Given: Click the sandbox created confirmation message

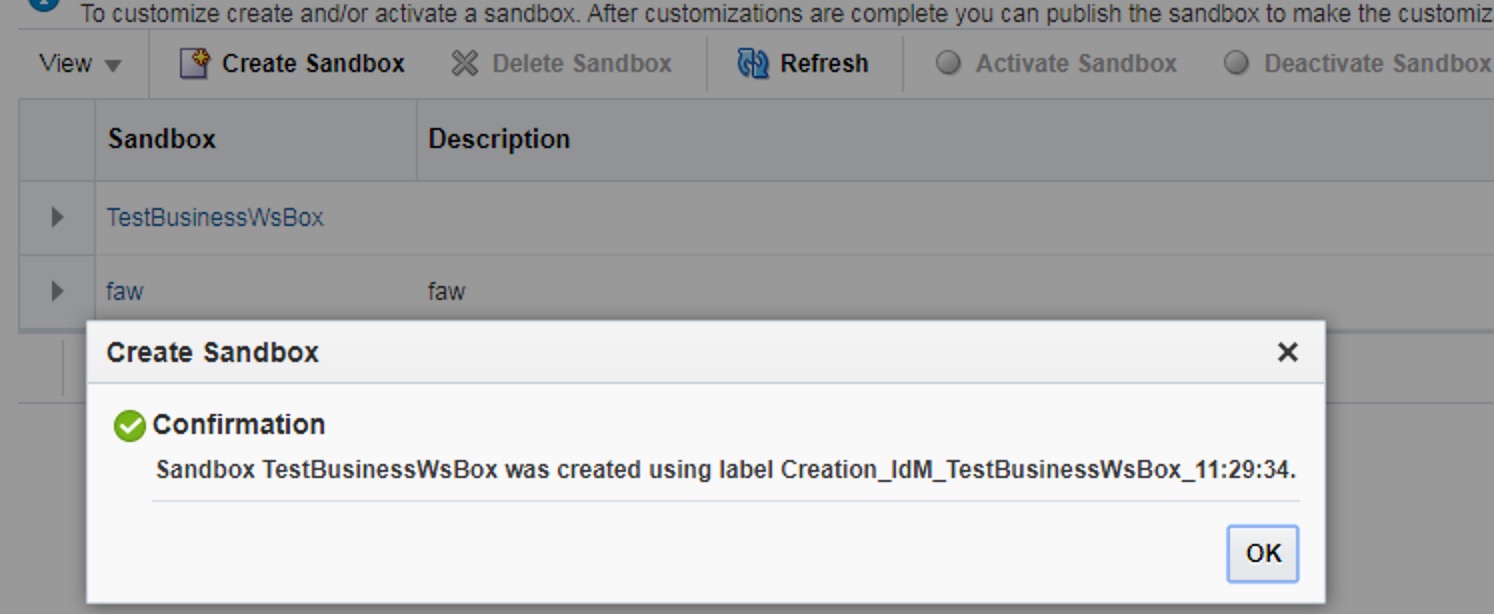Looking at the screenshot, I should point(726,469).
